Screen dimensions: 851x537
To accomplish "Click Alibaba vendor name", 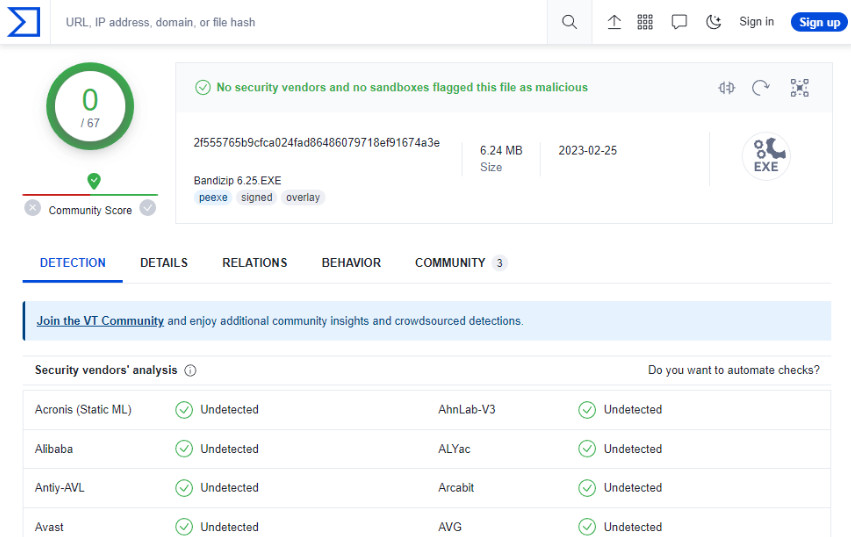I will coord(54,449).
